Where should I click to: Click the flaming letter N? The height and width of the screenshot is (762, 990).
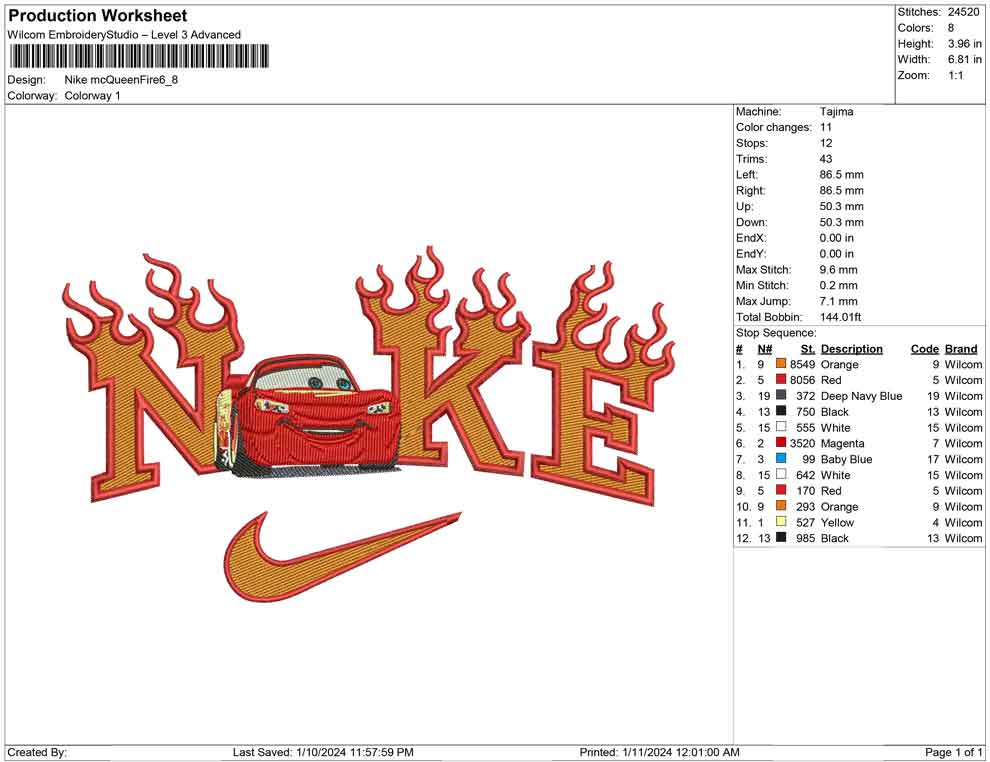tap(155, 379)
